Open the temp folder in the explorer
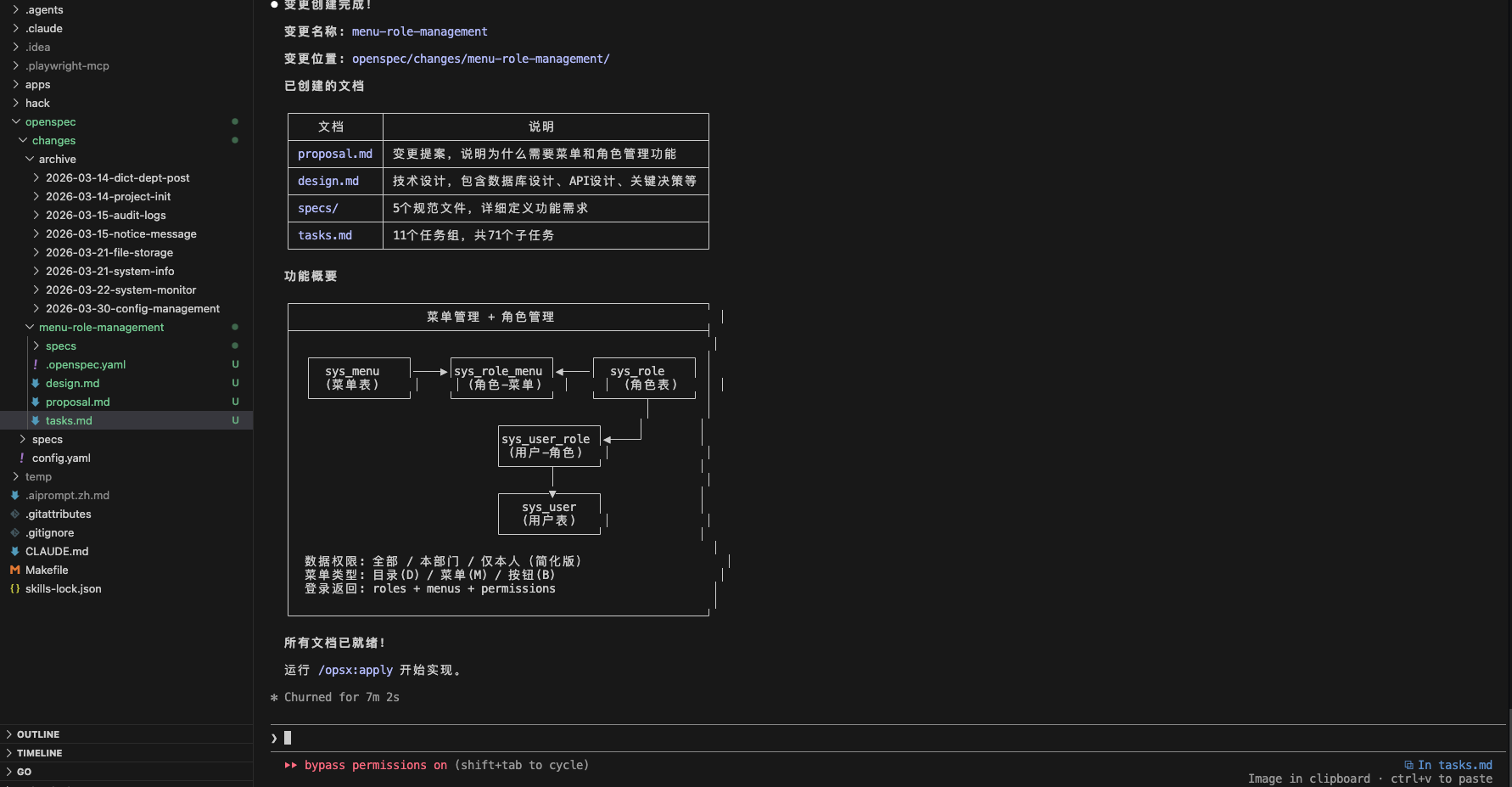 tap(38, 476)
